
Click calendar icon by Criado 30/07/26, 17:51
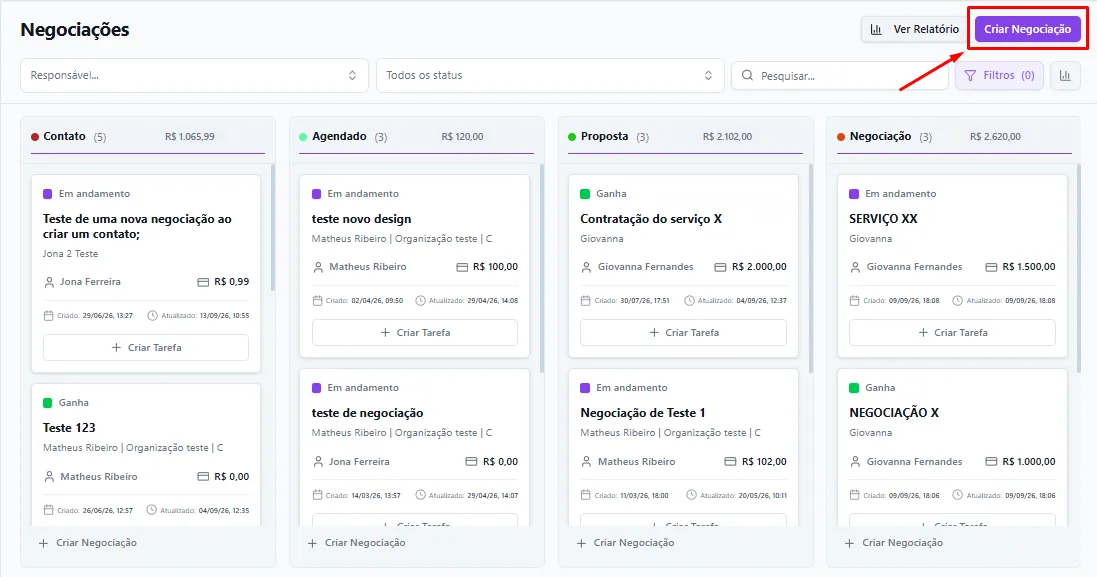[x=586, y=301]
